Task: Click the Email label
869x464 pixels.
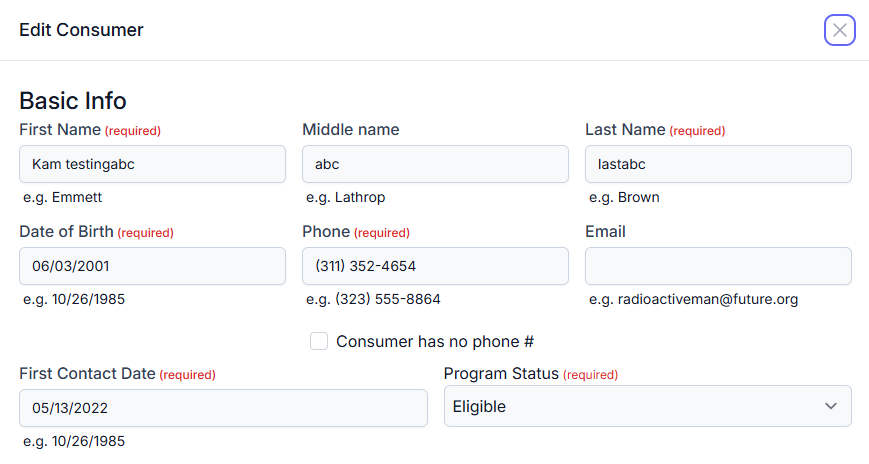Action: click(605, 232)
